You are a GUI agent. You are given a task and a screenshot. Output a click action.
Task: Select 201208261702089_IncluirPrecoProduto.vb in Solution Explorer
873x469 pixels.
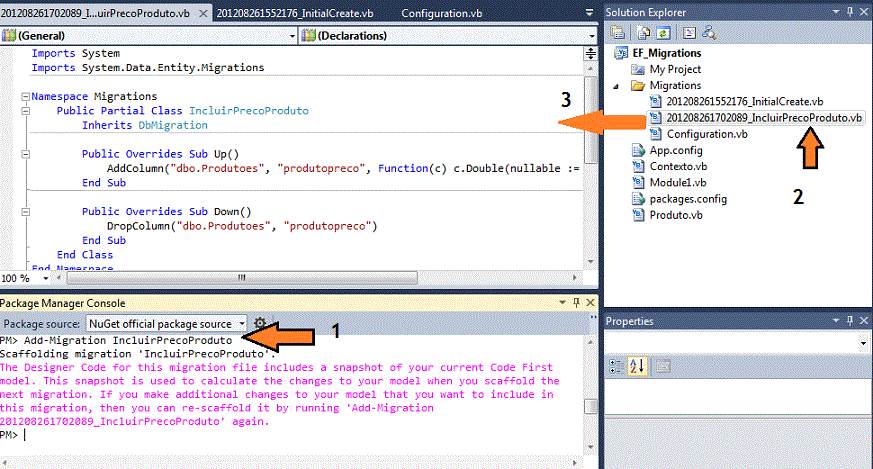[x=764, y=118]
